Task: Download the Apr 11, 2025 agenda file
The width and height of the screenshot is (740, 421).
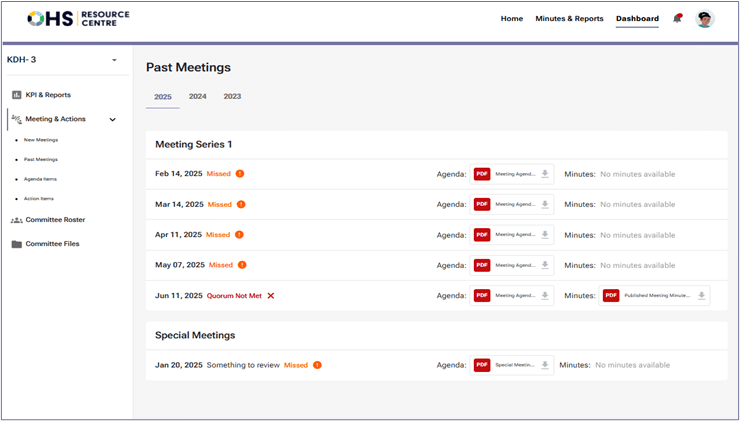Action: click(545, 235)
